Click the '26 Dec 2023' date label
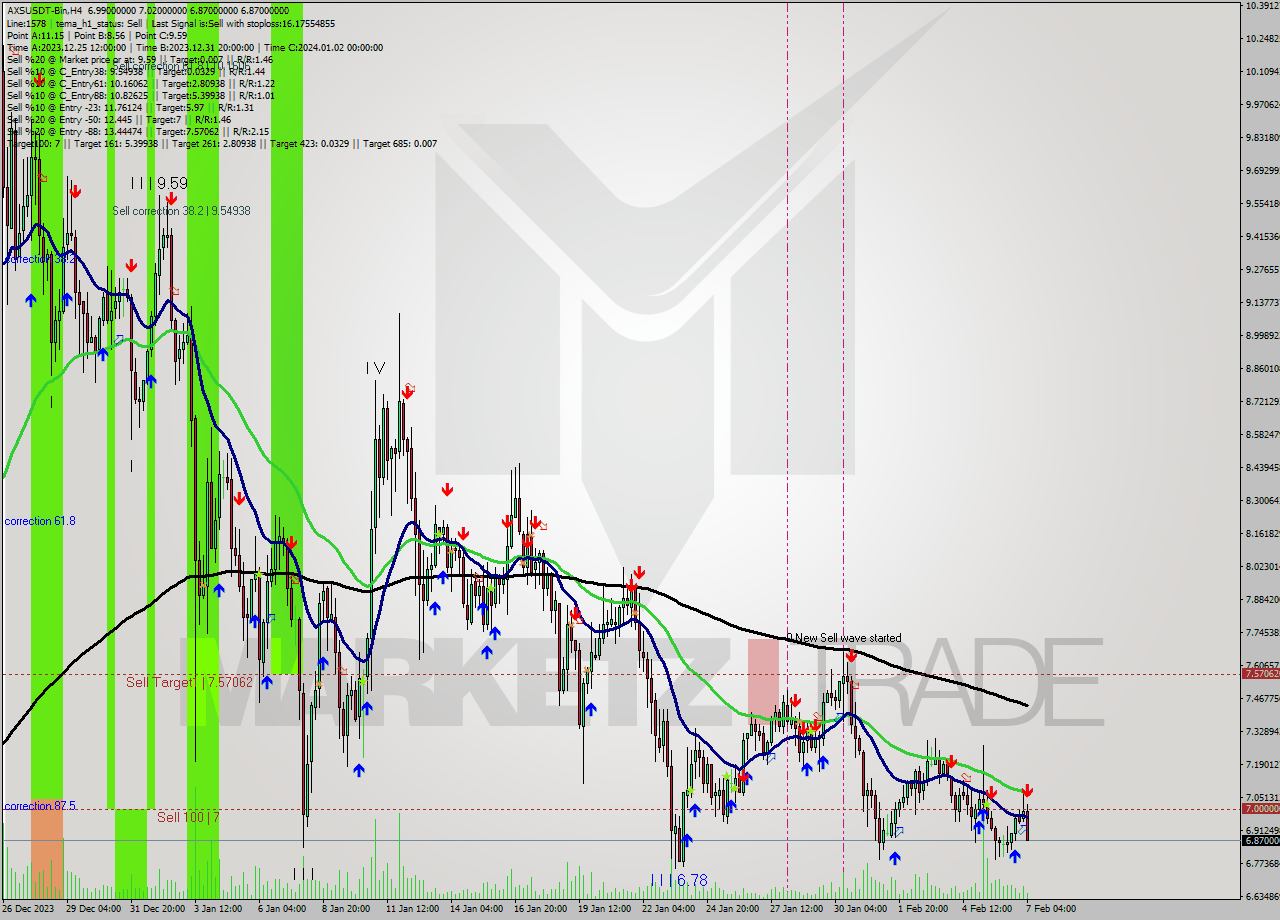1280x920 pixels. [28, 909]
